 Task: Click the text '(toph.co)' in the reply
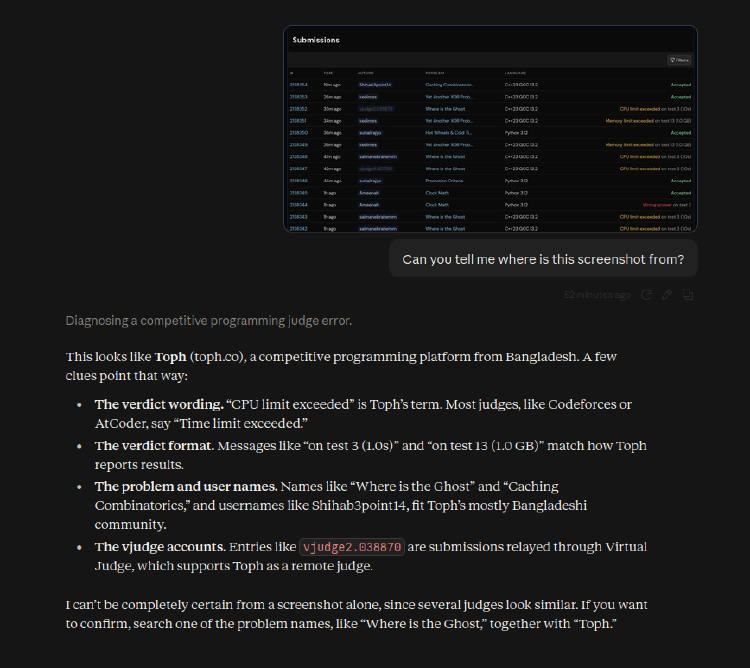218,357
